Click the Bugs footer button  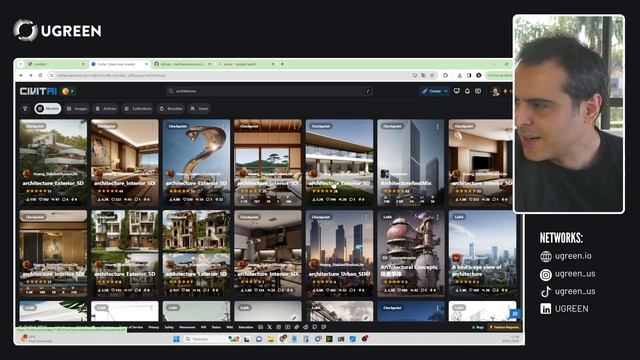(478, 327)
